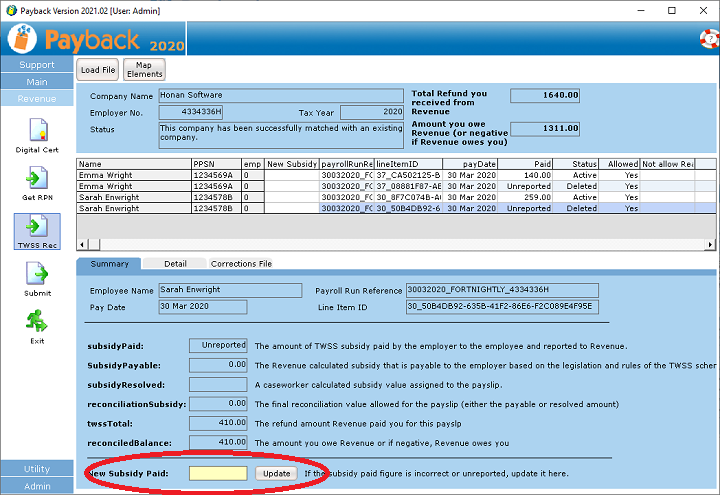Click the Digital Cert icon
The height and width of the screenshot is (495, 720).
37,131
